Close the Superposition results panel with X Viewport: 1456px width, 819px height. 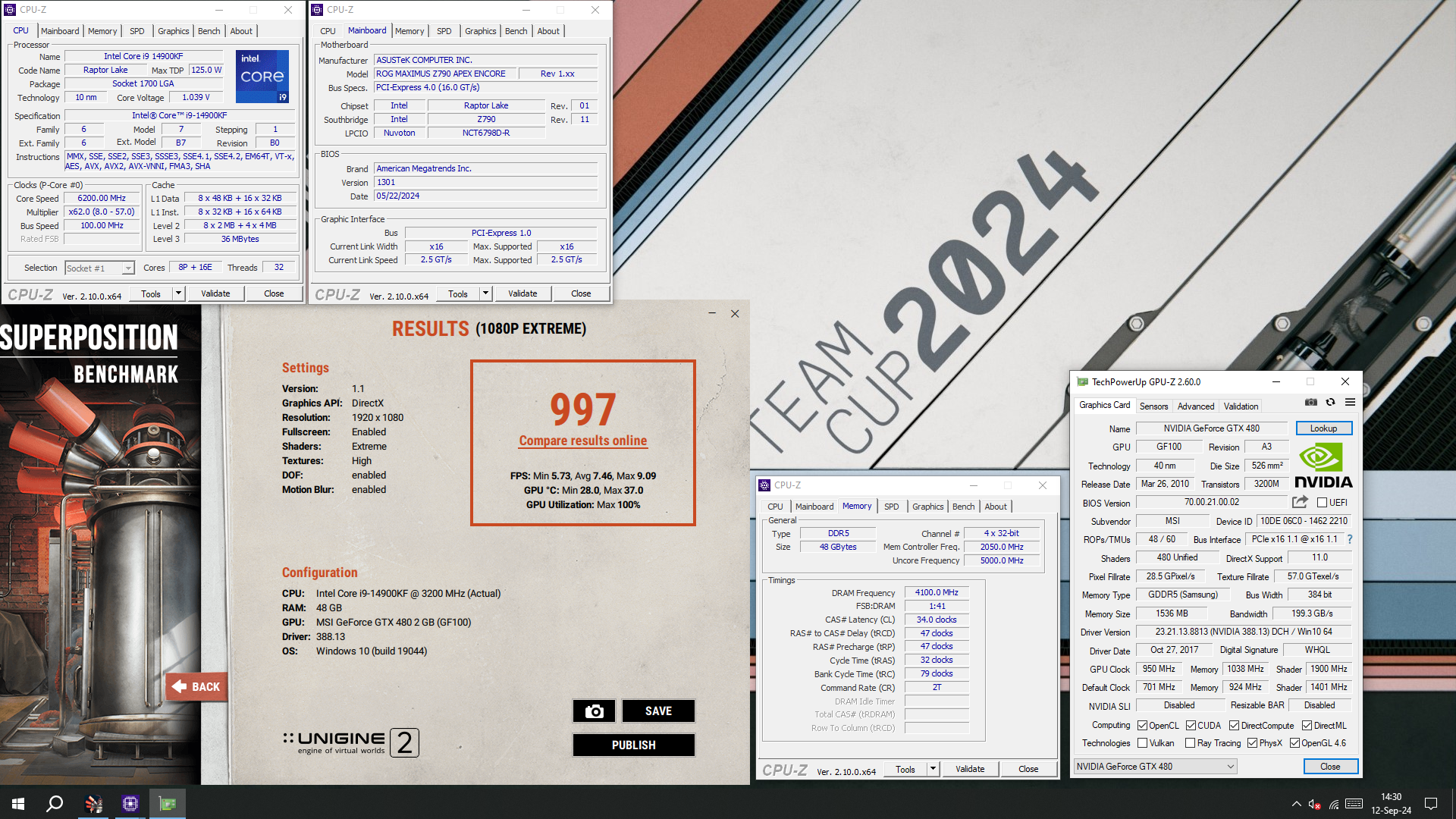pyautogui.click(x=735, y=313)
